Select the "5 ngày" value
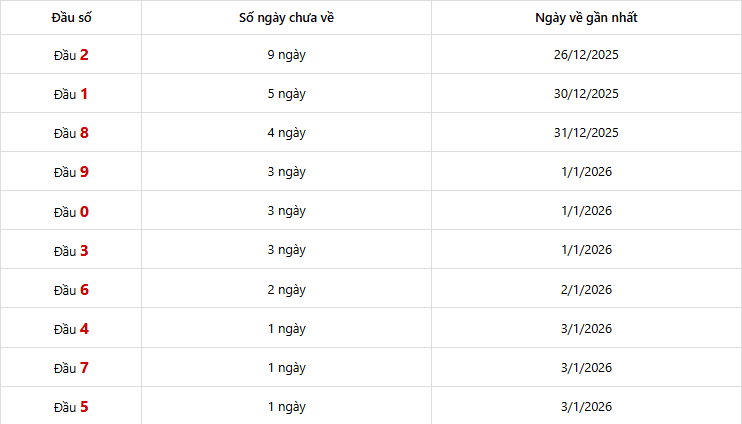 (286, 94)
